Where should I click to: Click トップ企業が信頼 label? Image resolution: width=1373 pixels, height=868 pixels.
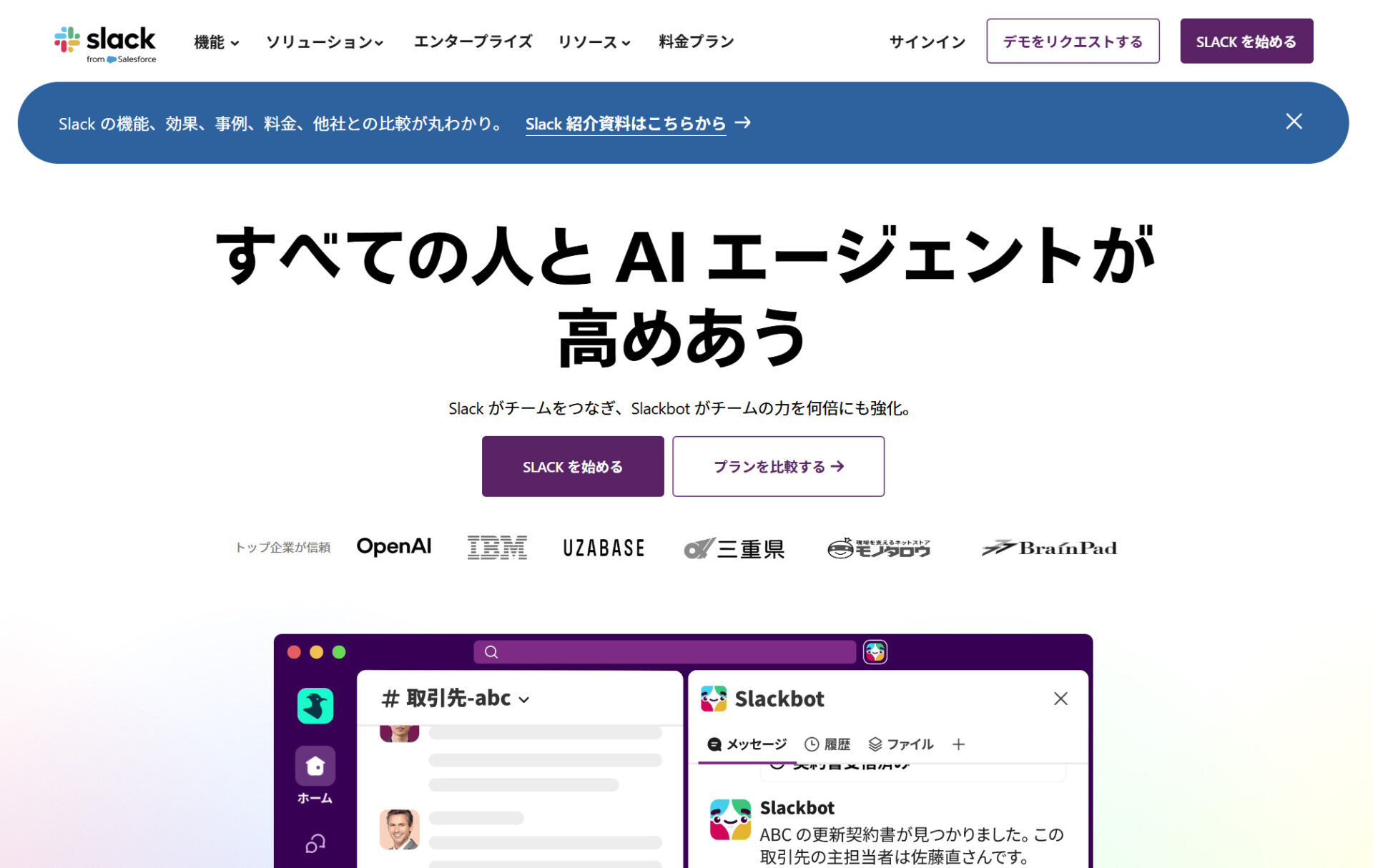coord(283,547)
